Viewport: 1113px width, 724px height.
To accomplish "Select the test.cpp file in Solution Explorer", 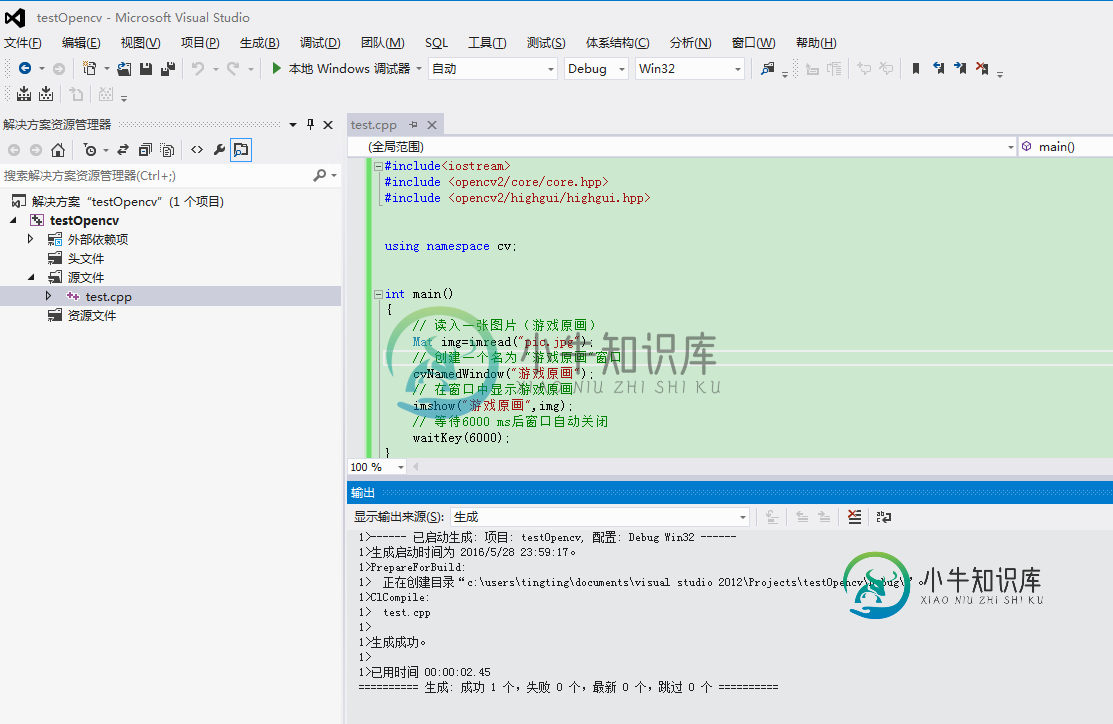I will (x=109, y=297).
